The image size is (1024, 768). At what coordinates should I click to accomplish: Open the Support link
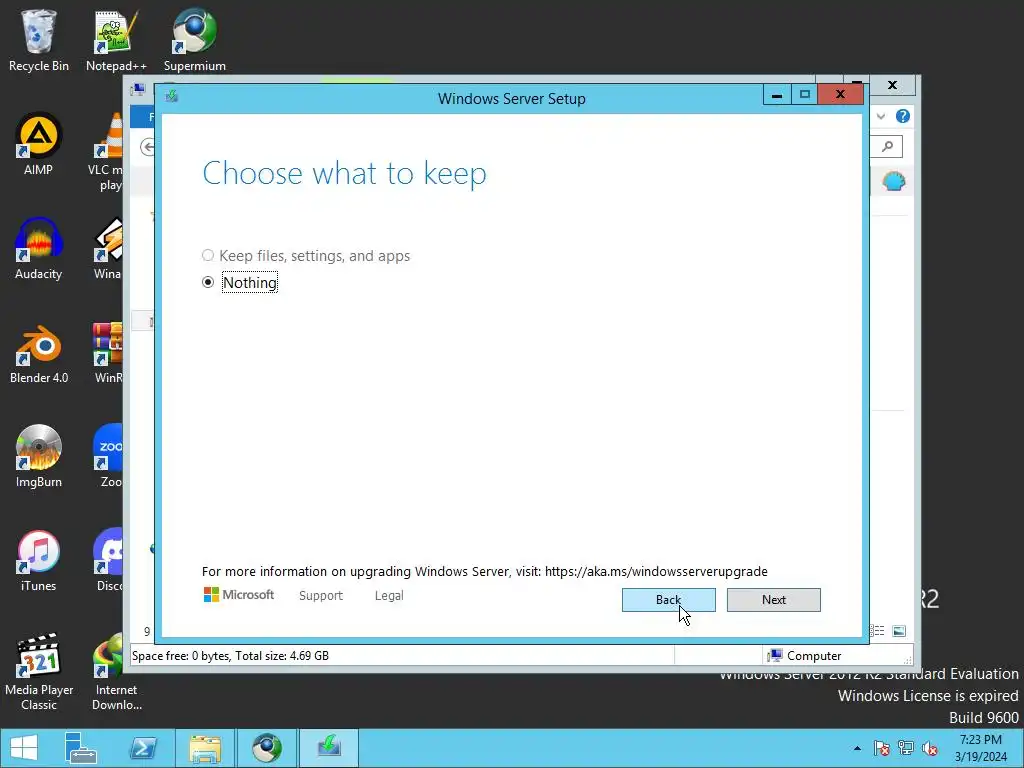coord(321,596)
